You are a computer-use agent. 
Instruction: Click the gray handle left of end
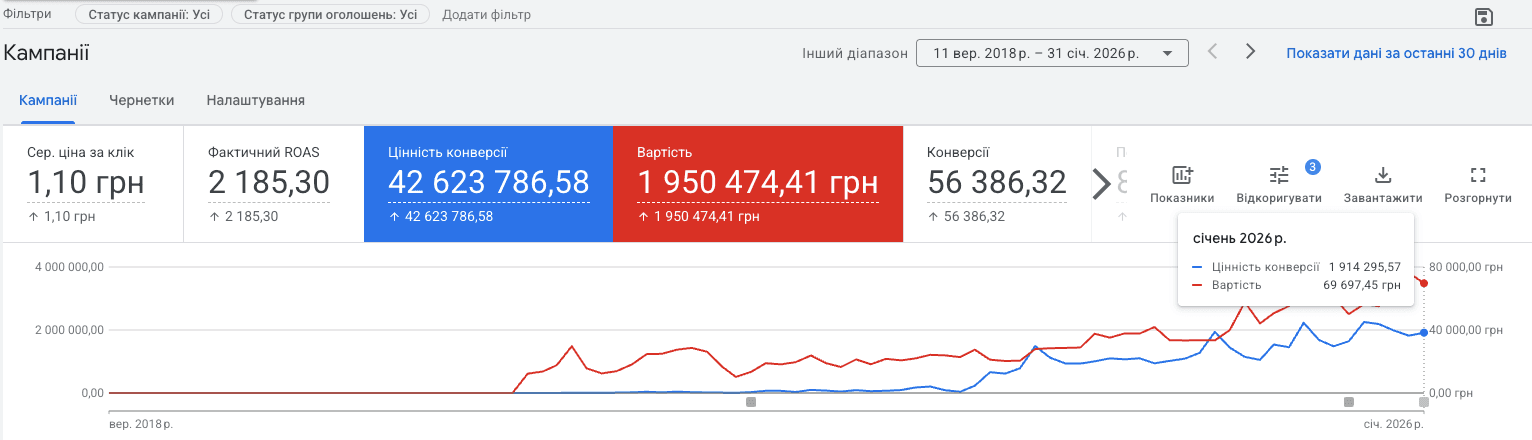tap(1349, 402)
